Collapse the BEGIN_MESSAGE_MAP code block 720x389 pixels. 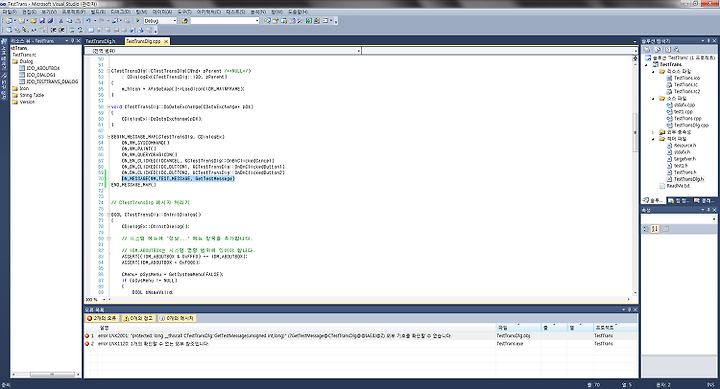pyautogui.click(x=109, y=137)
